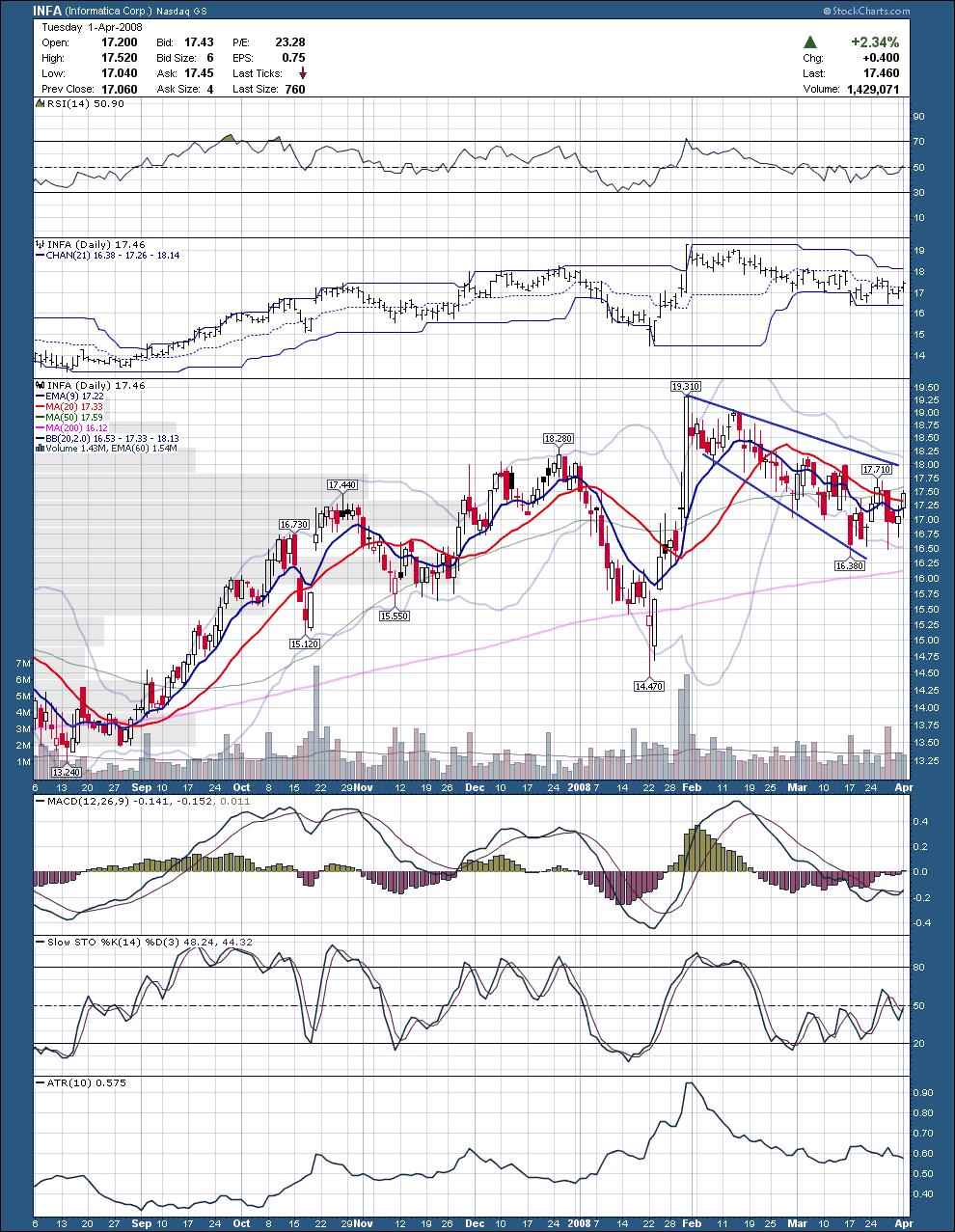This screenshot has height=1232, width=955.
Task: Select the date 'Tuesday 1-Apr-2008'
Action: [x=92, y=27]
